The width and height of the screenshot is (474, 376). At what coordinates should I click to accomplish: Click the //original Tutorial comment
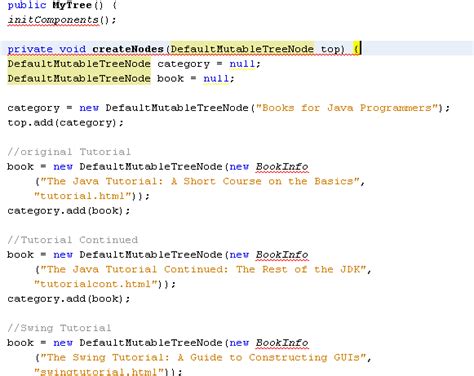(69, 152)
